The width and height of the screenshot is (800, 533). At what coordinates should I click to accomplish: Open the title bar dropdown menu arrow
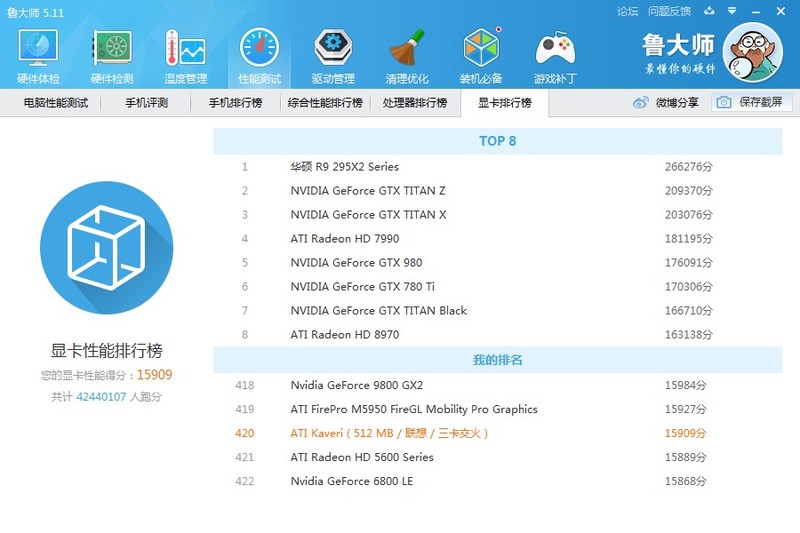pos(732,11)
